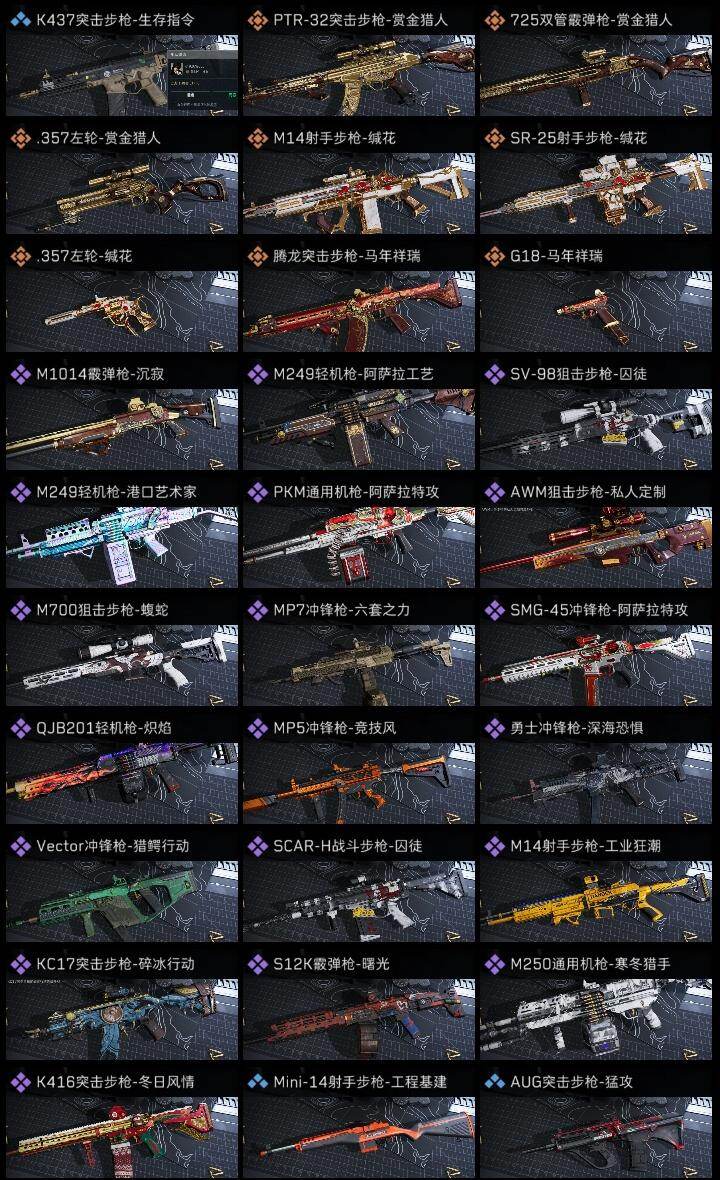Choose the KC17突击步枪-碎冰行动 weapon image
Viewport: 720px width, 1180px height.
[122, 1019]
